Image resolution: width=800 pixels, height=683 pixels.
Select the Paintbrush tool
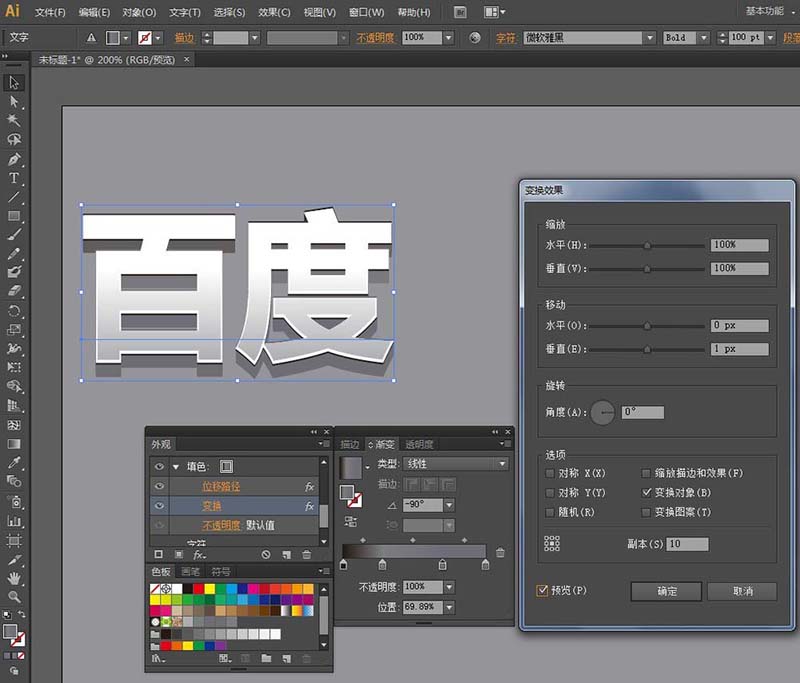pos(14,235)
